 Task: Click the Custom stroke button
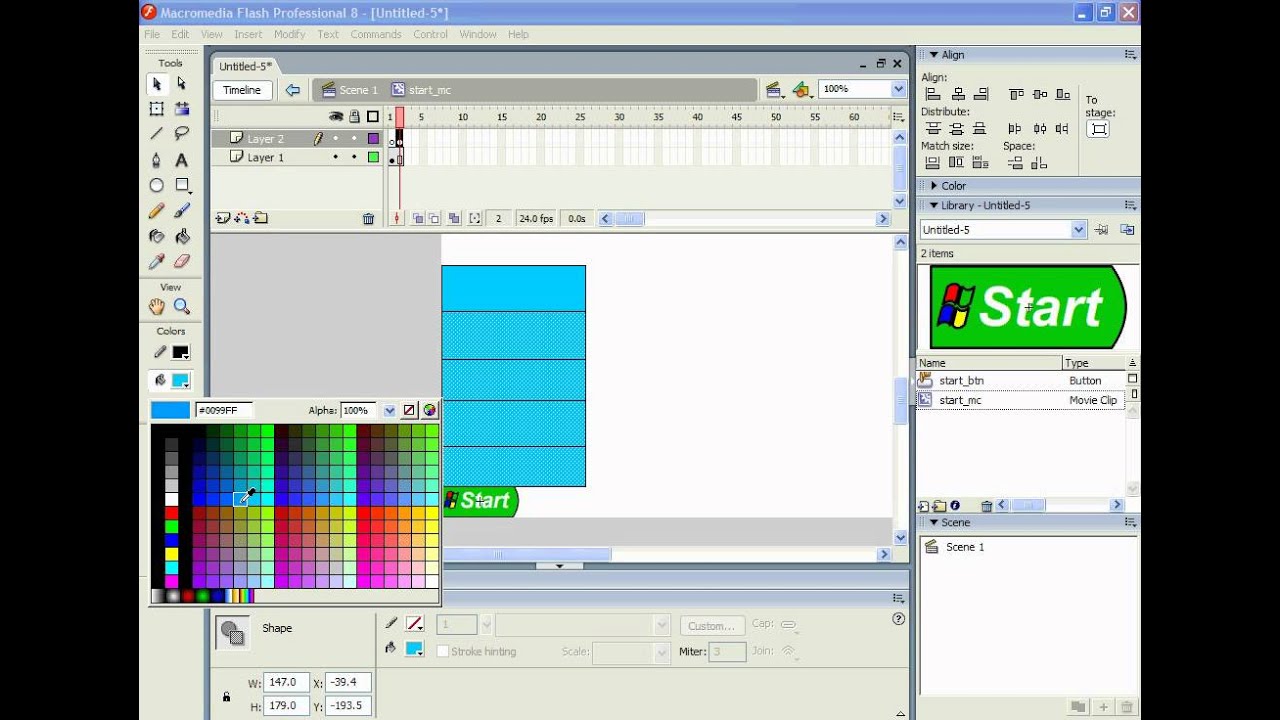pyautogui.click(x=712, y=626)
